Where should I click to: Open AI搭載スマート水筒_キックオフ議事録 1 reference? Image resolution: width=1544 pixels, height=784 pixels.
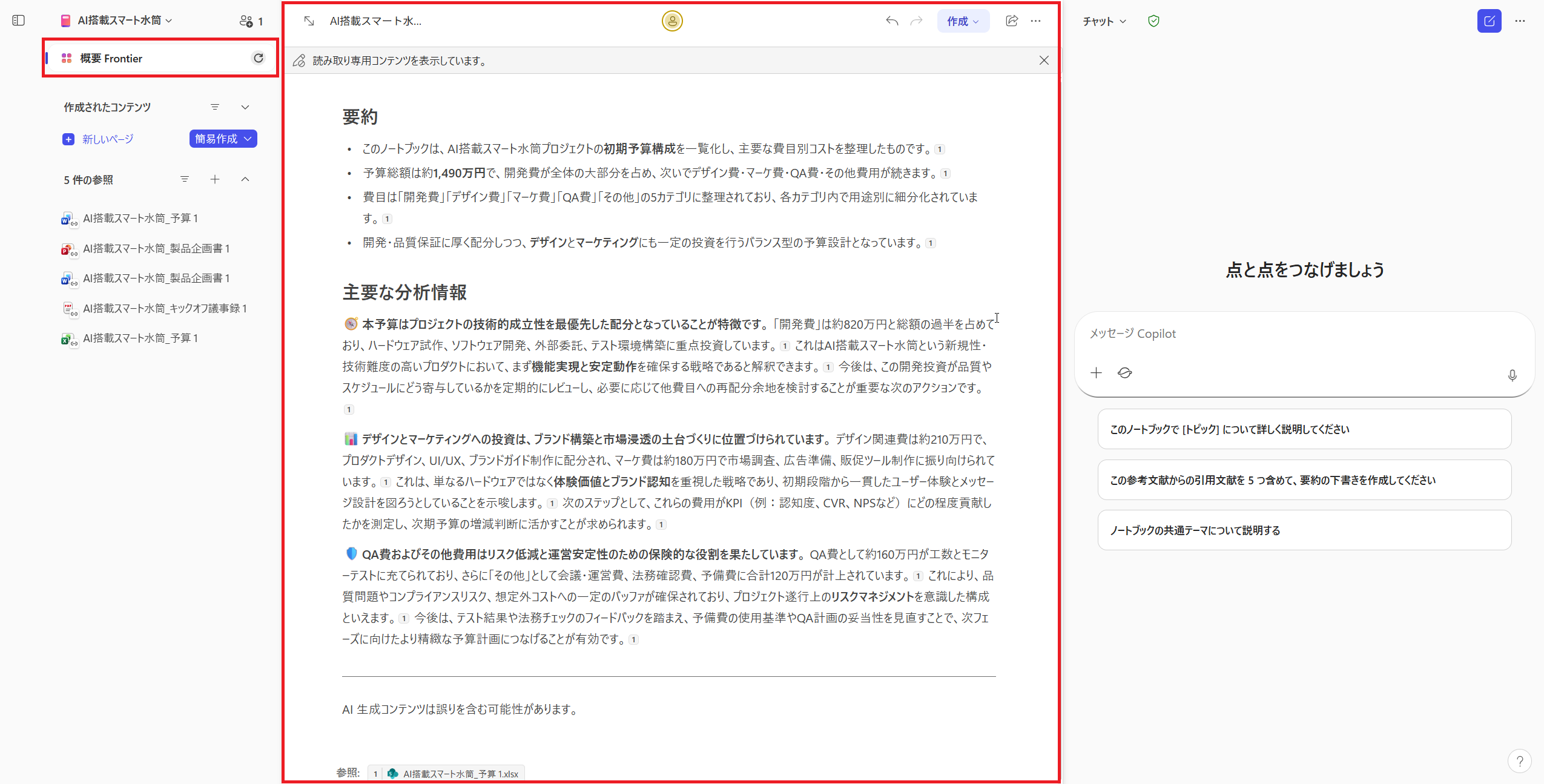165,308
